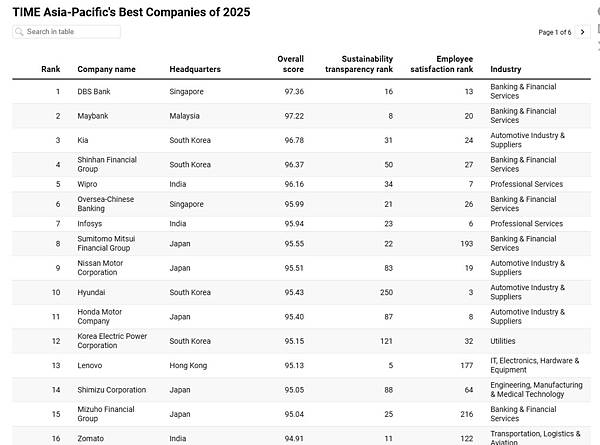
Task: Click the table title heading
Action: pos(131,12)
